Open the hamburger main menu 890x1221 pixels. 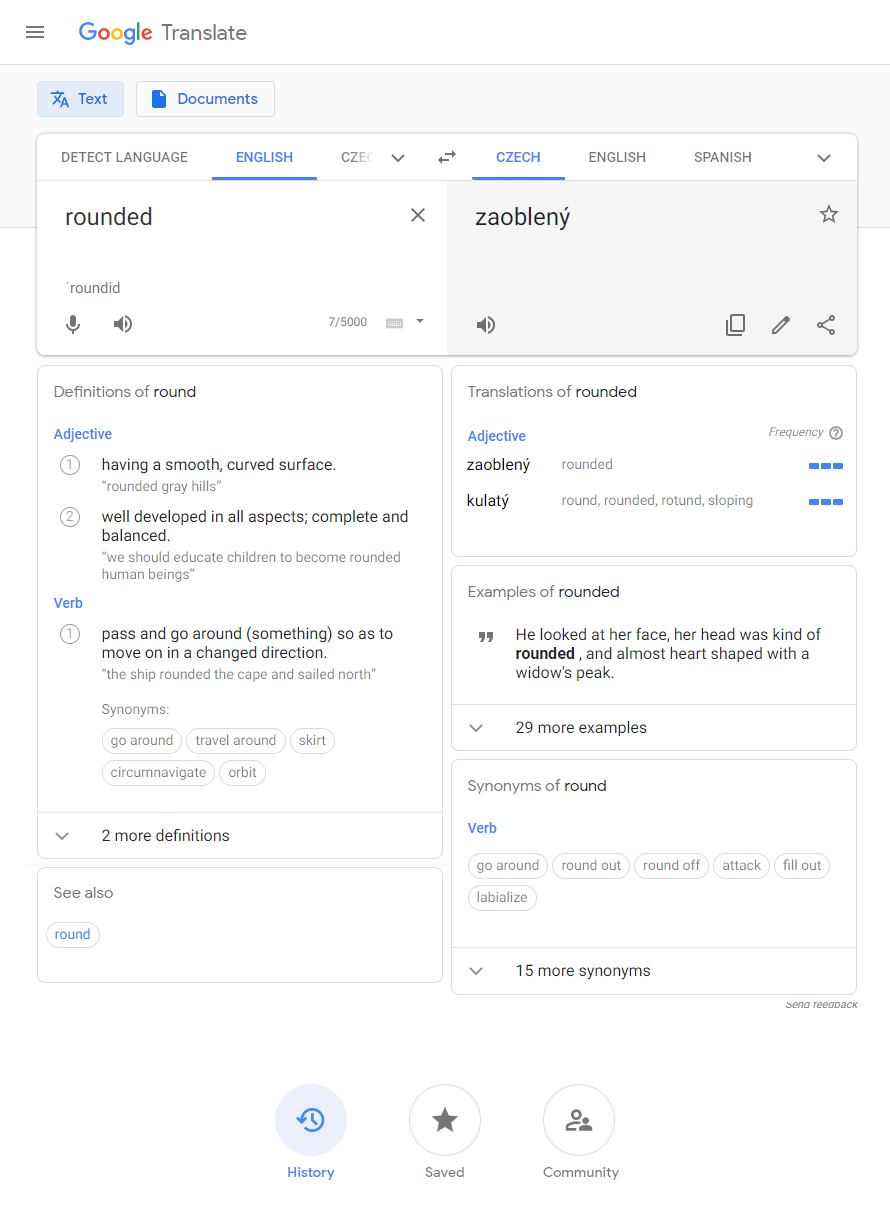click(35, 32)
